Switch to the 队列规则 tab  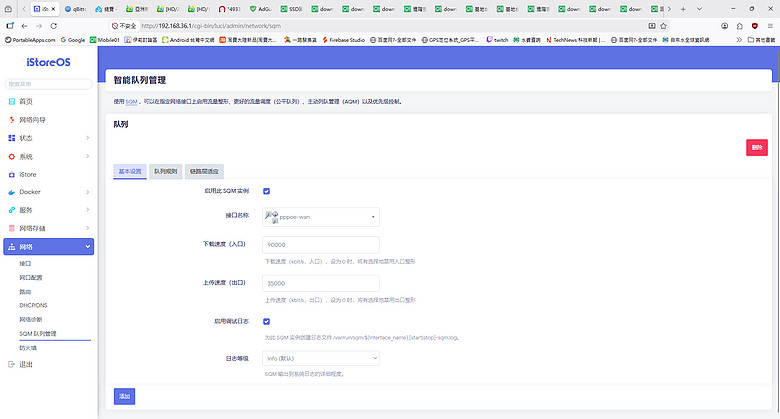point(166,171)
